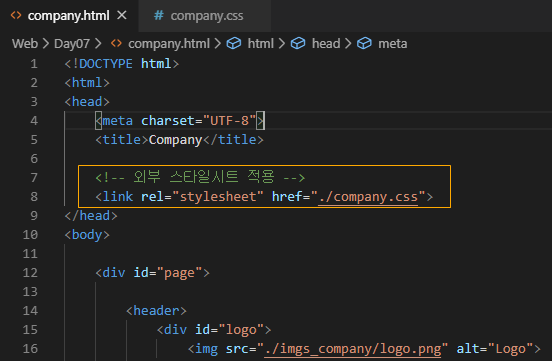Screen dimensions: 552x361
Task: Click the opening <head> tag on line 3
Action: (x=87, y=102)
